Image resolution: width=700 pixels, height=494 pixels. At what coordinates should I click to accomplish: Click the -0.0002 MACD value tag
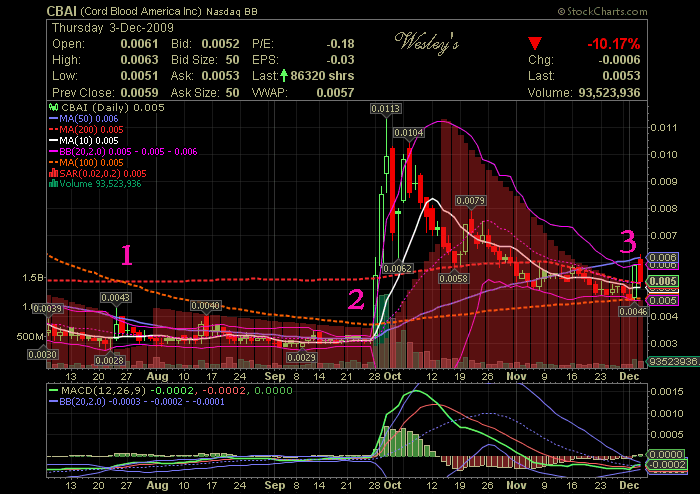[x=668, y=465]
